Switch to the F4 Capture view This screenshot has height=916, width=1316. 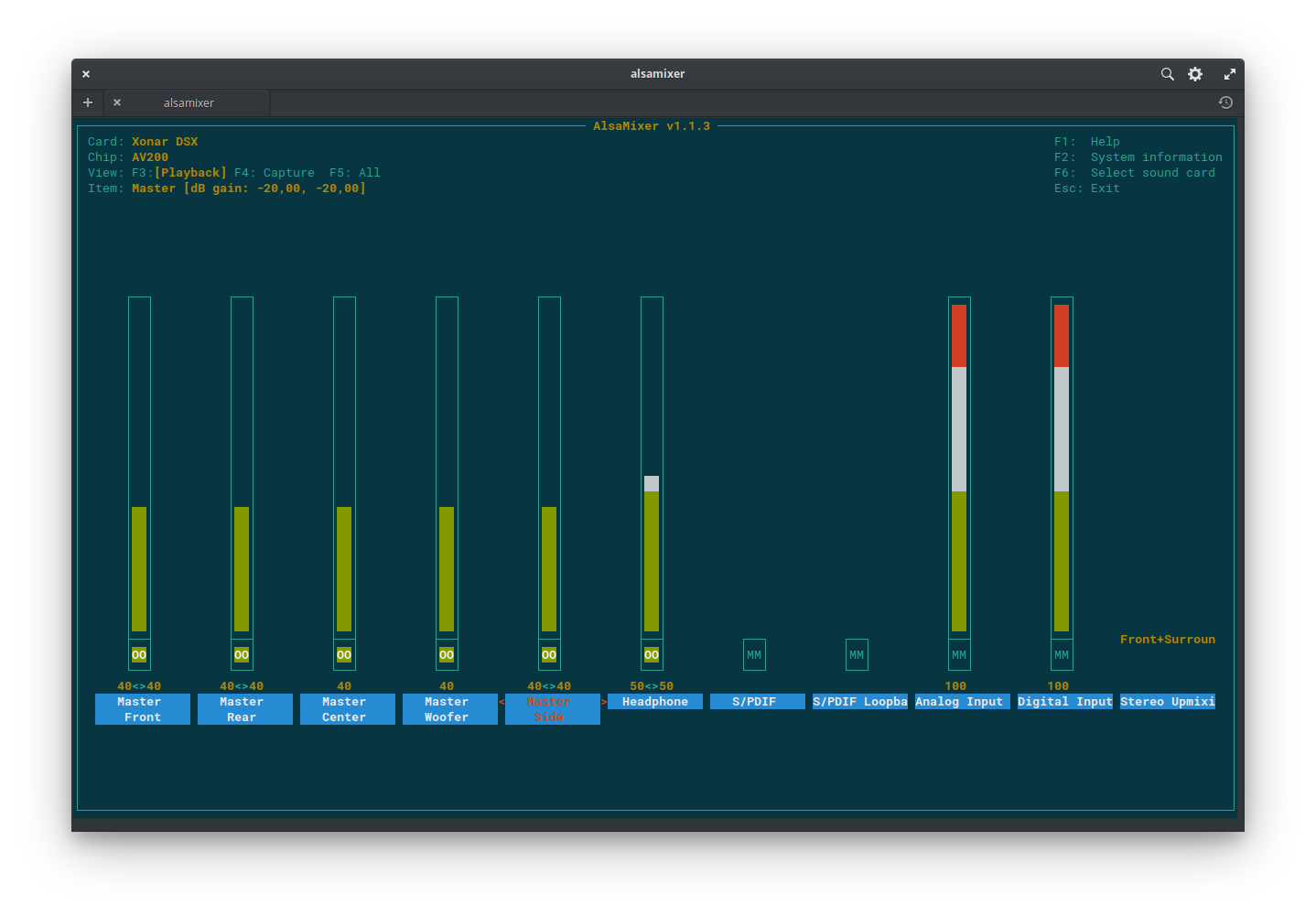coord(275,173)
